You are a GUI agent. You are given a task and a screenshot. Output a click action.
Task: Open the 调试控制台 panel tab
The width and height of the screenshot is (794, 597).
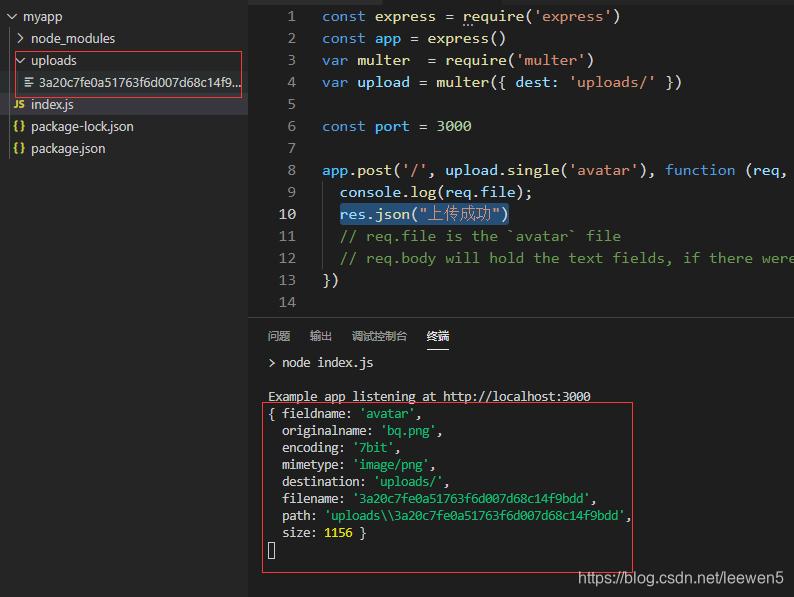click(379, 336)
